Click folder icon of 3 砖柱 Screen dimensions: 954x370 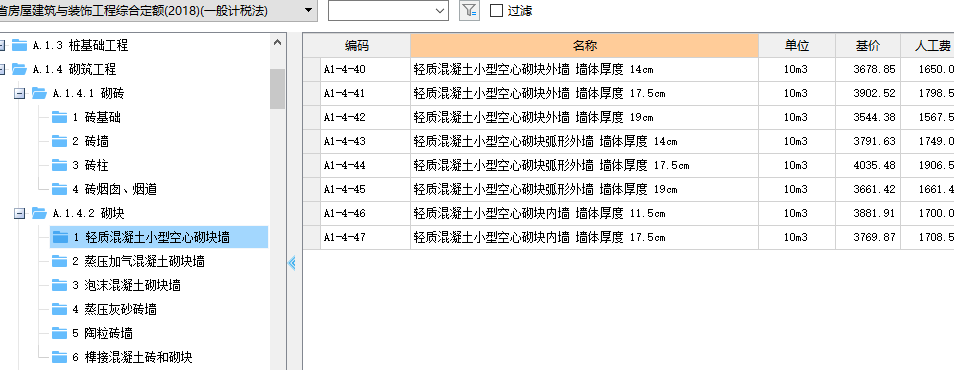pos(60,165)
